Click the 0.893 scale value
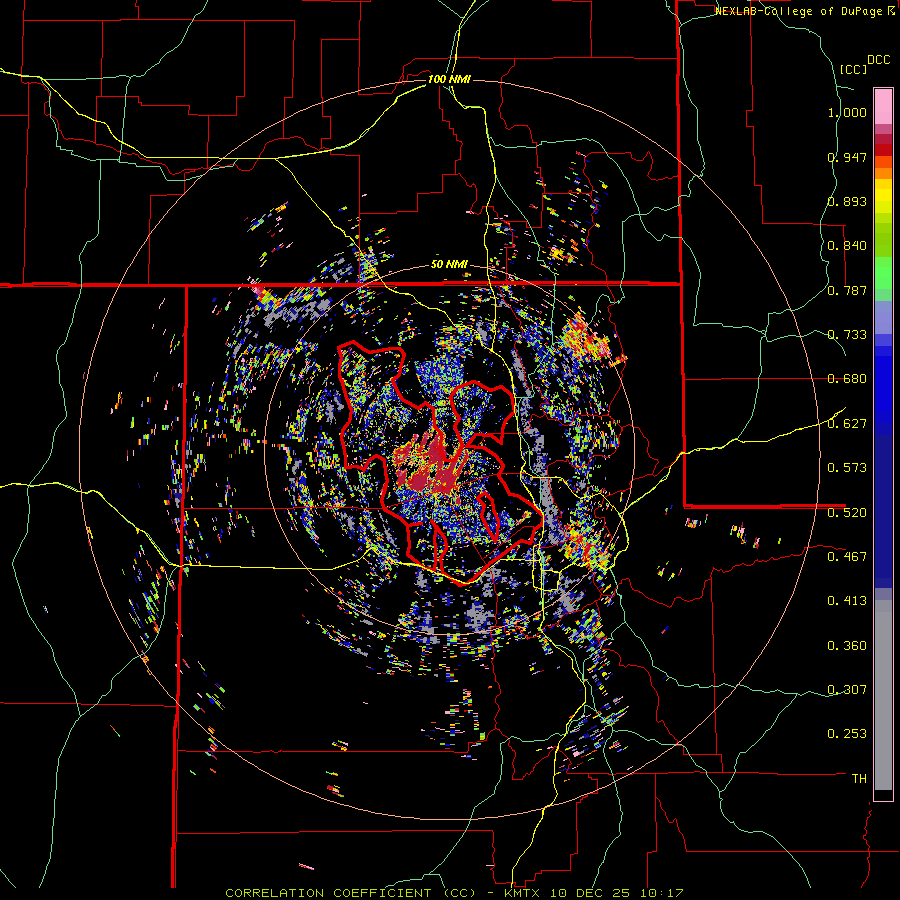Image resolution: width=900 pixels, height=900 pixels. point(847,201)
